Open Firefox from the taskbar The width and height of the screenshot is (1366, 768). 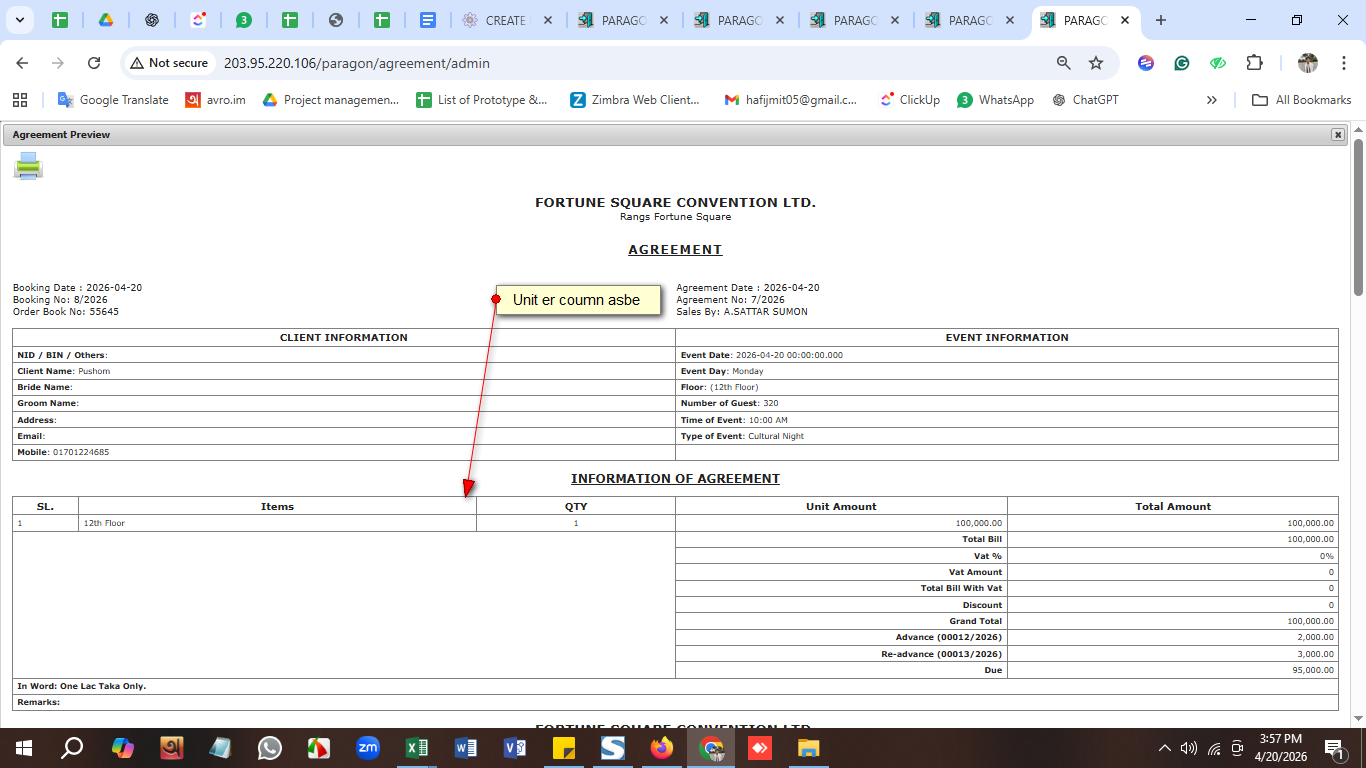662,748
